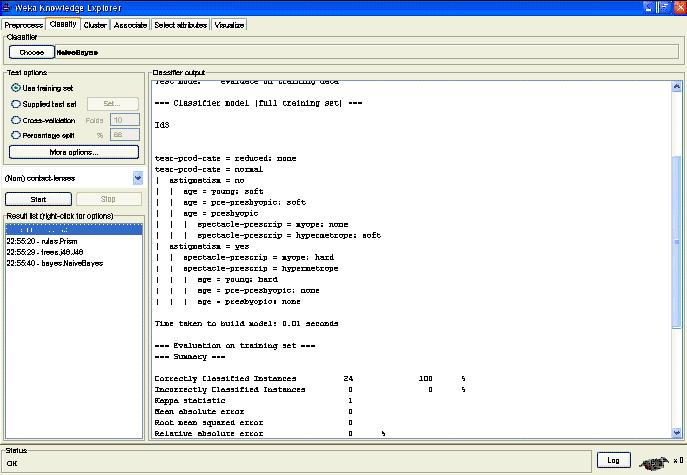Click the NaiveBayes classifier name field
The width and height of the screenshot is (687, 475).
367,52
